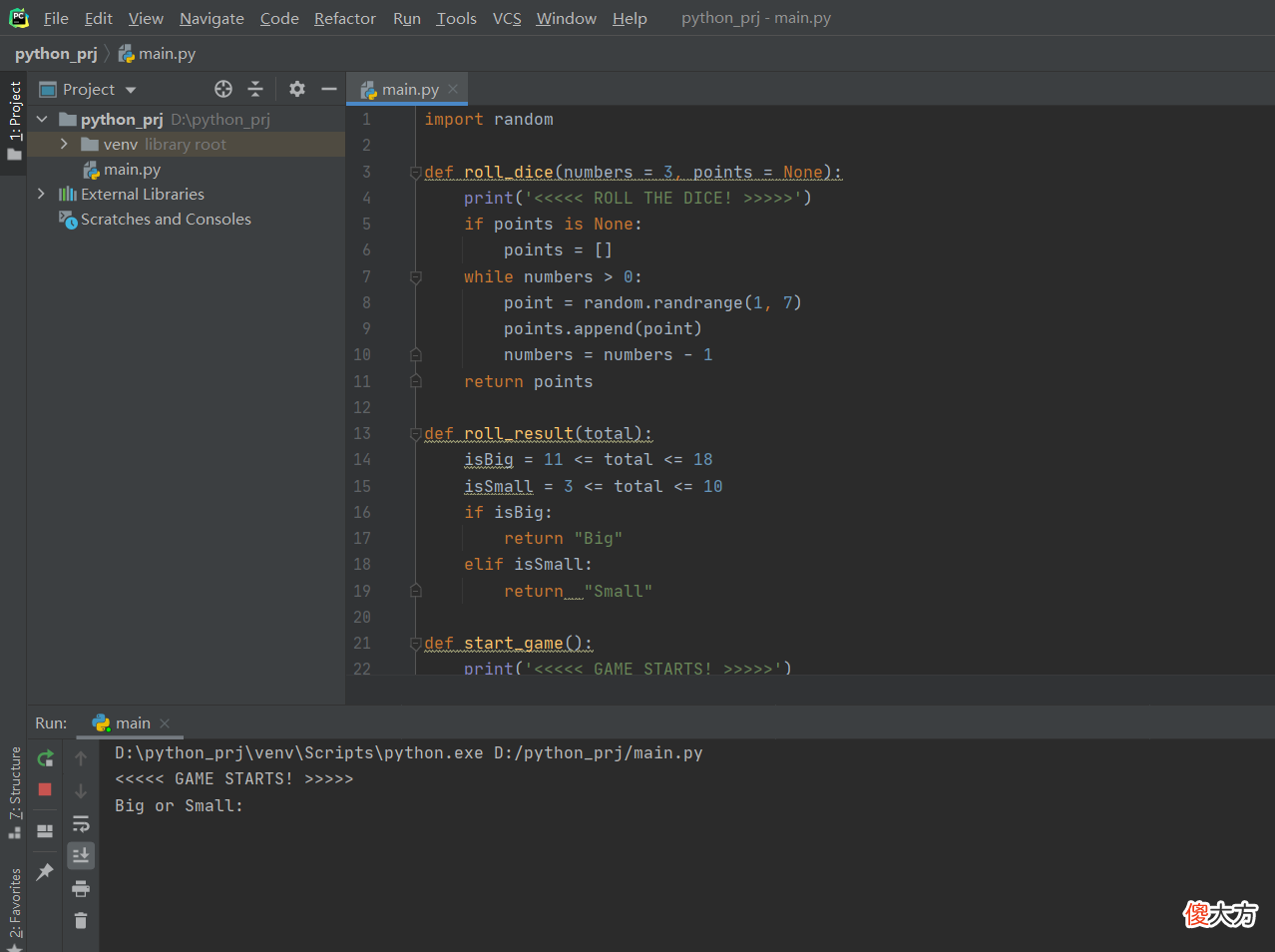The image size is (1275, 952).
Task: Hide the Project tool window
Action: [329, 89]
